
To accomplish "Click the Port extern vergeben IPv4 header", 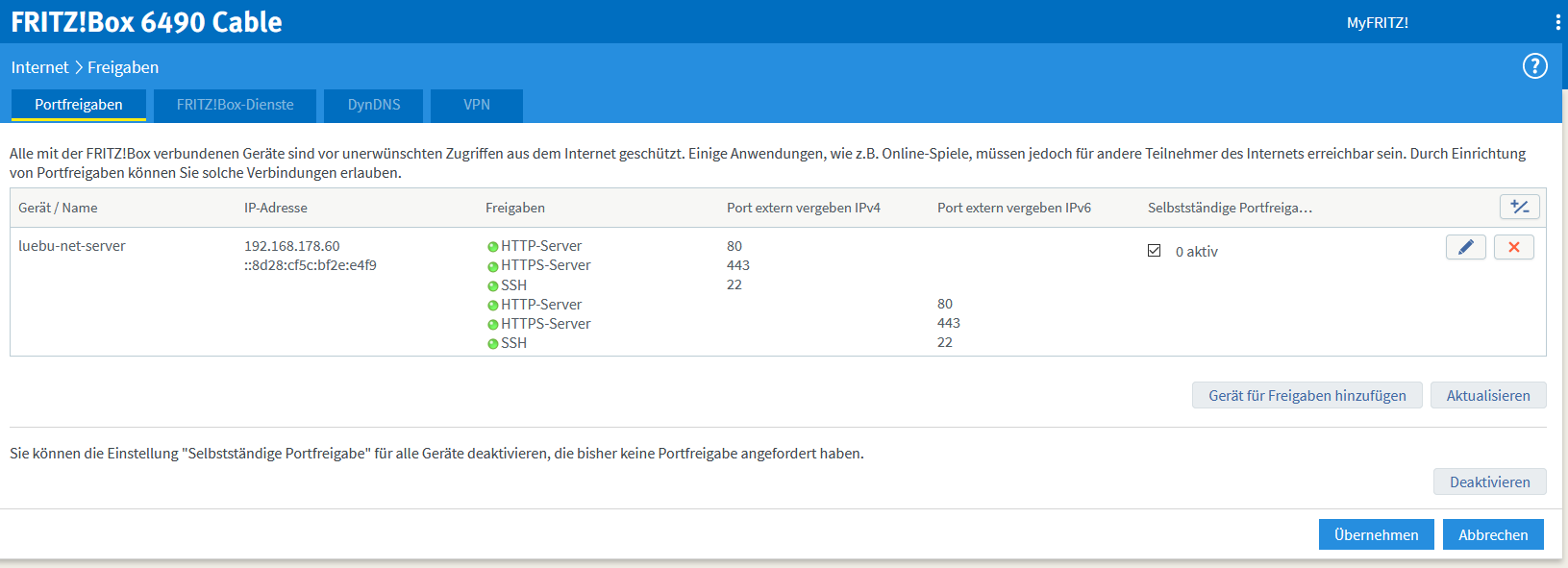I will [x=804, y=208].
